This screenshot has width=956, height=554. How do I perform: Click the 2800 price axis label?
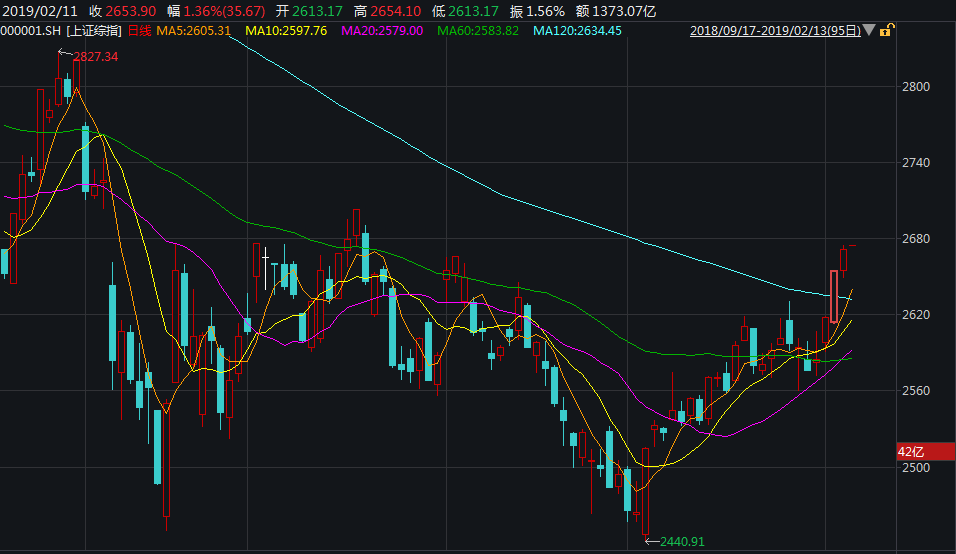pos(917,86)
